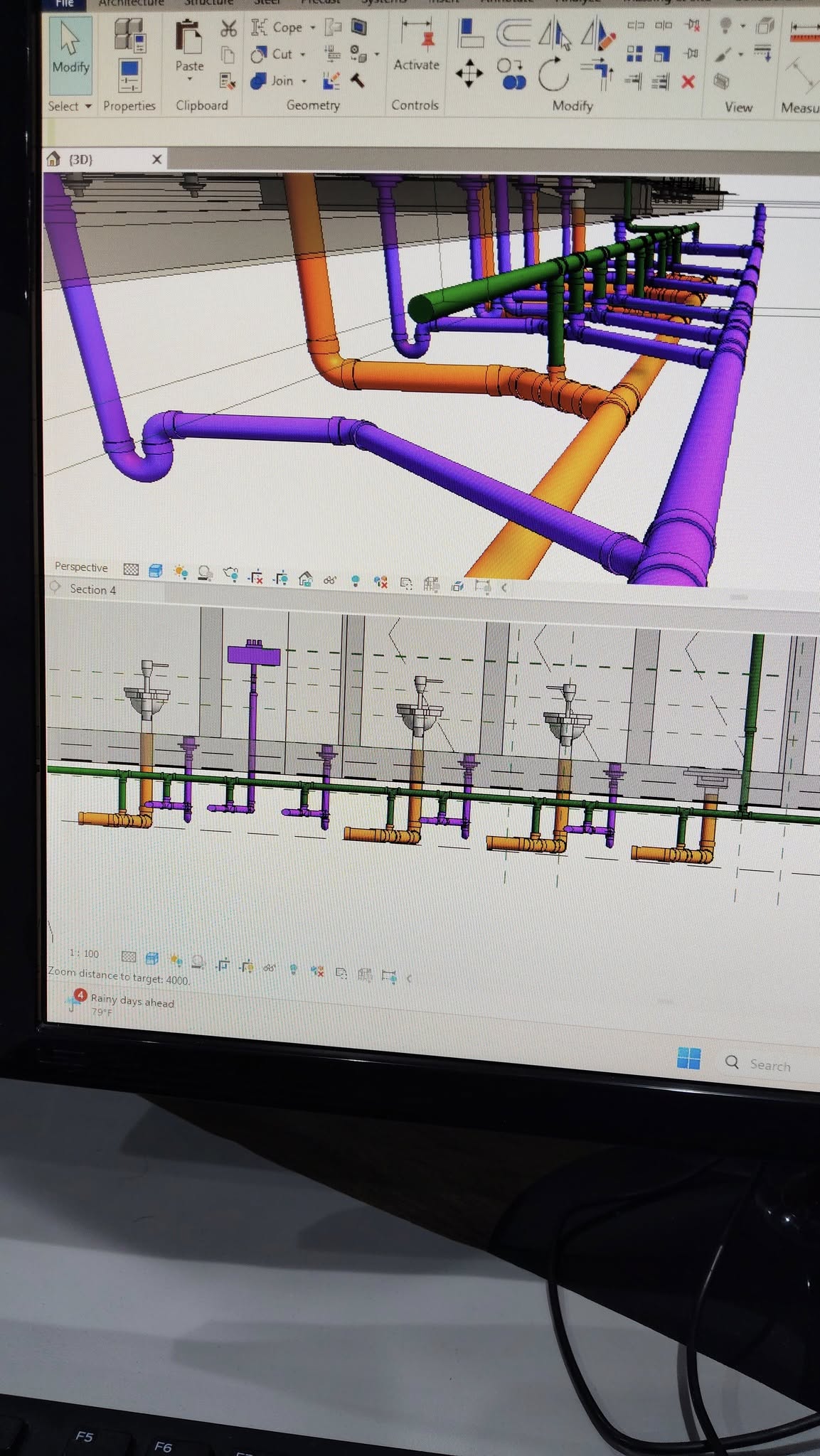
Task: Select Mirror - Draw Axis tool
Action: (x=597, y=34)
